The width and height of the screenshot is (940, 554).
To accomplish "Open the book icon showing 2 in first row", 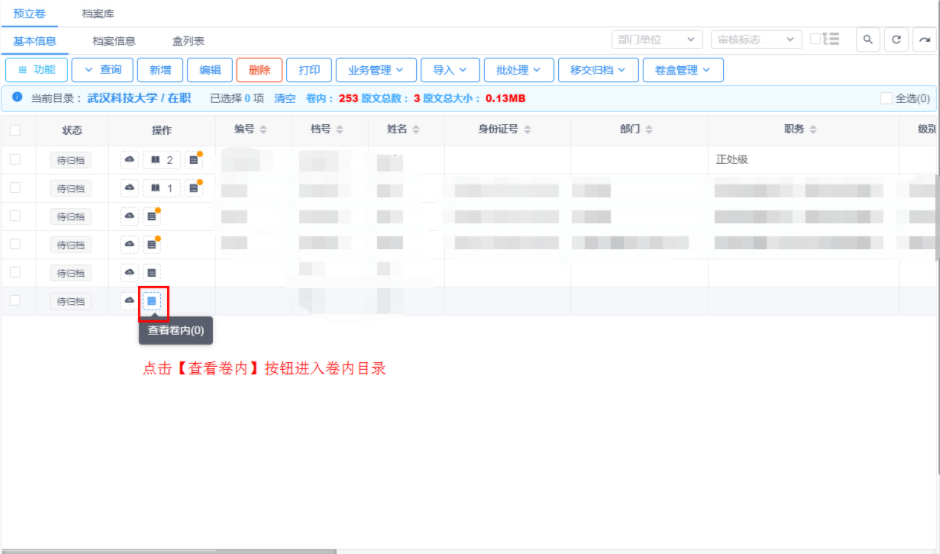I will (161, 160).
